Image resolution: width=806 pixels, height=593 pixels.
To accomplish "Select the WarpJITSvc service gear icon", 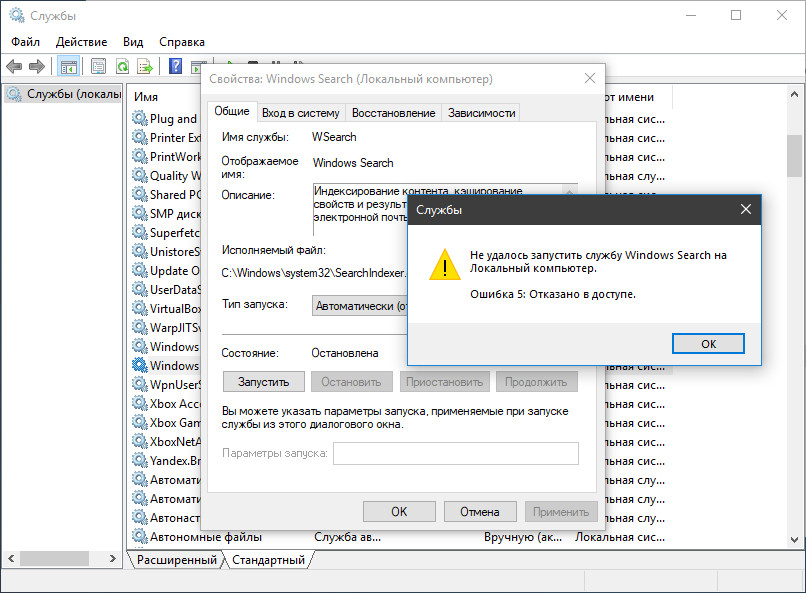I will click(140, 328).
